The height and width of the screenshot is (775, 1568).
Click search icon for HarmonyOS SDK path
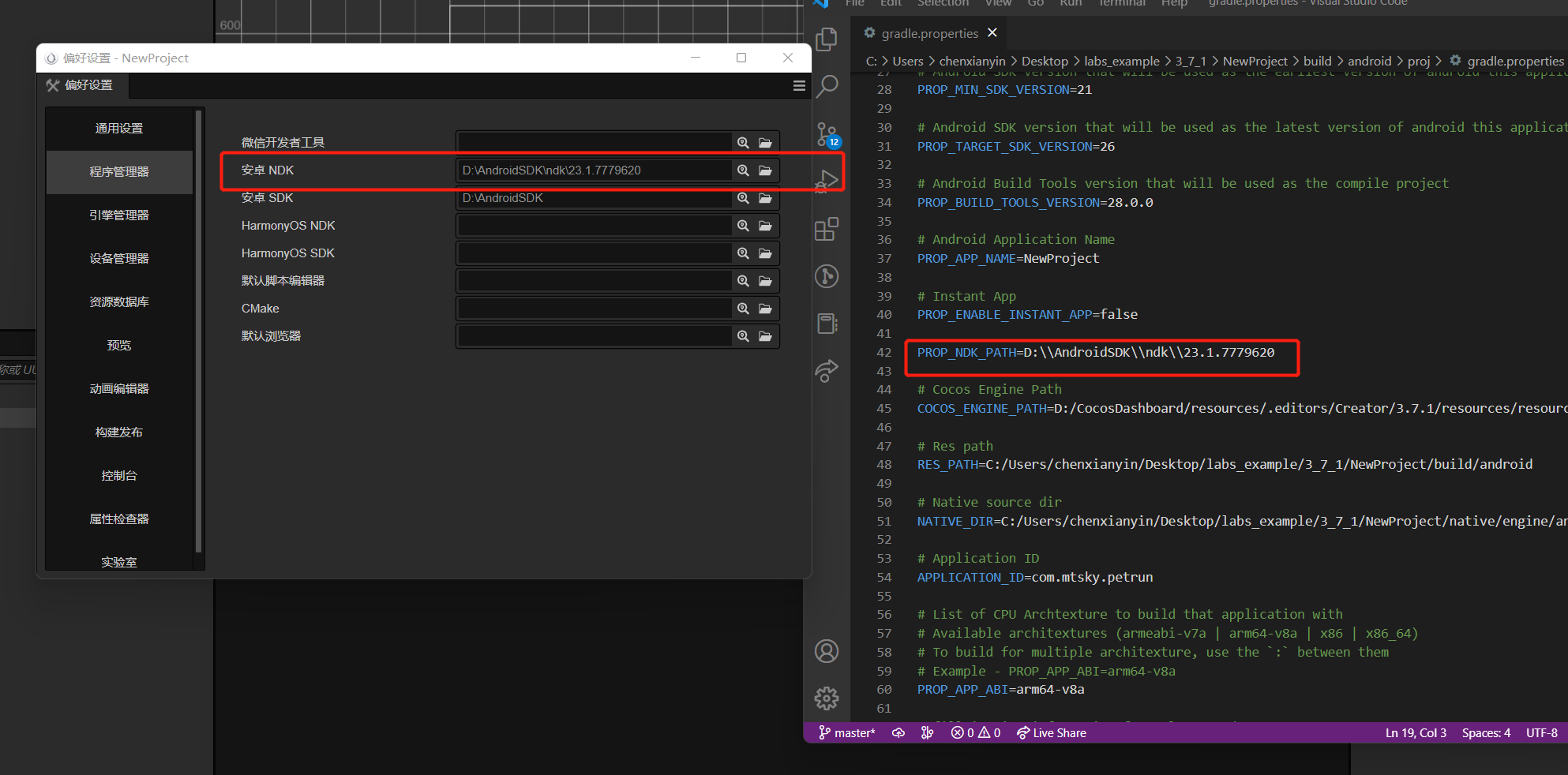click(x=743, y=253)
